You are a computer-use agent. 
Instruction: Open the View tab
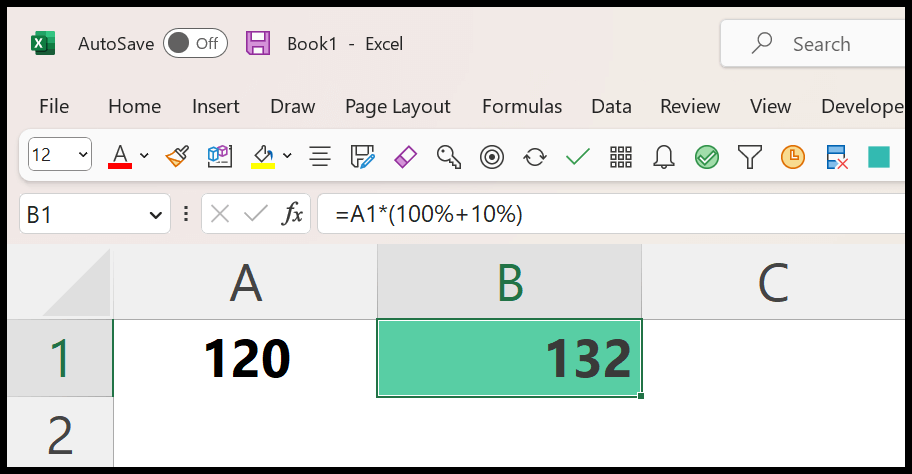pos(770,106)
